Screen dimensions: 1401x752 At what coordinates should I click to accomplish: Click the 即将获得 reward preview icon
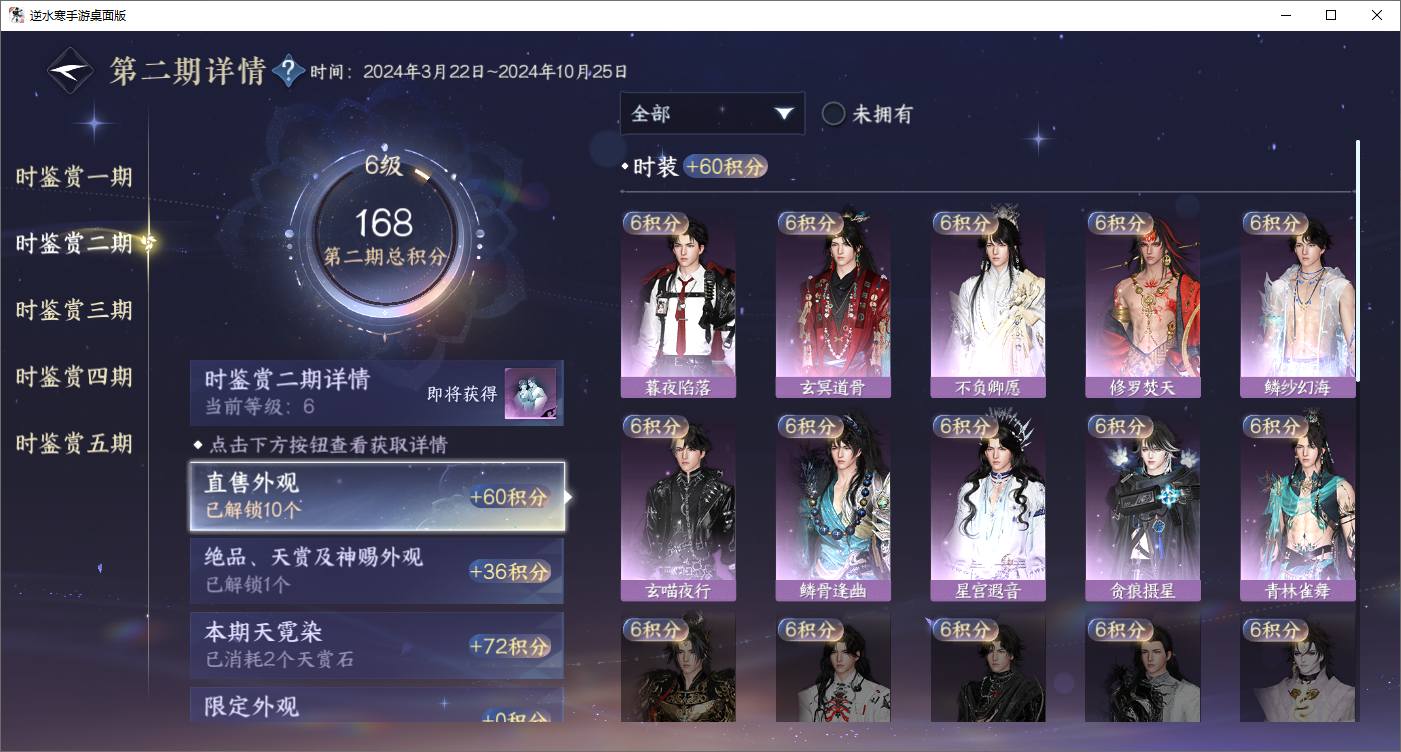[530, 394]
